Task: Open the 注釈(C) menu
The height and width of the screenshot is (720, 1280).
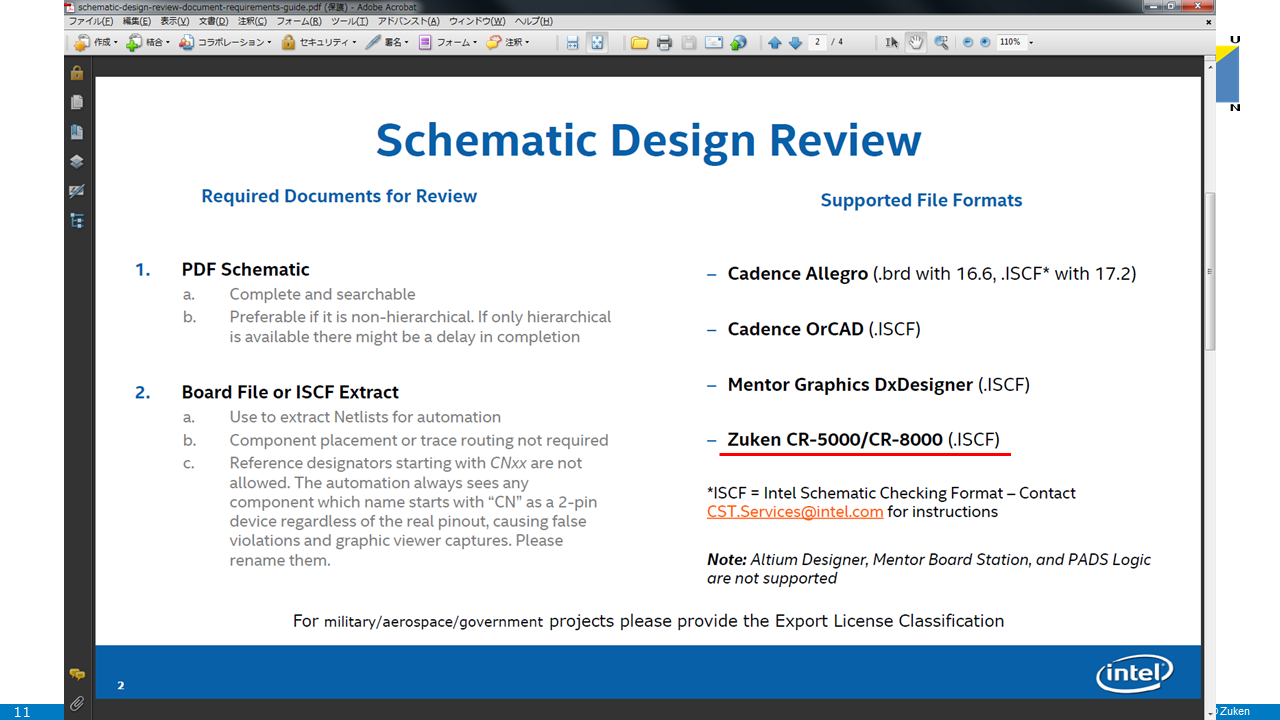Action: pos(252,21)
